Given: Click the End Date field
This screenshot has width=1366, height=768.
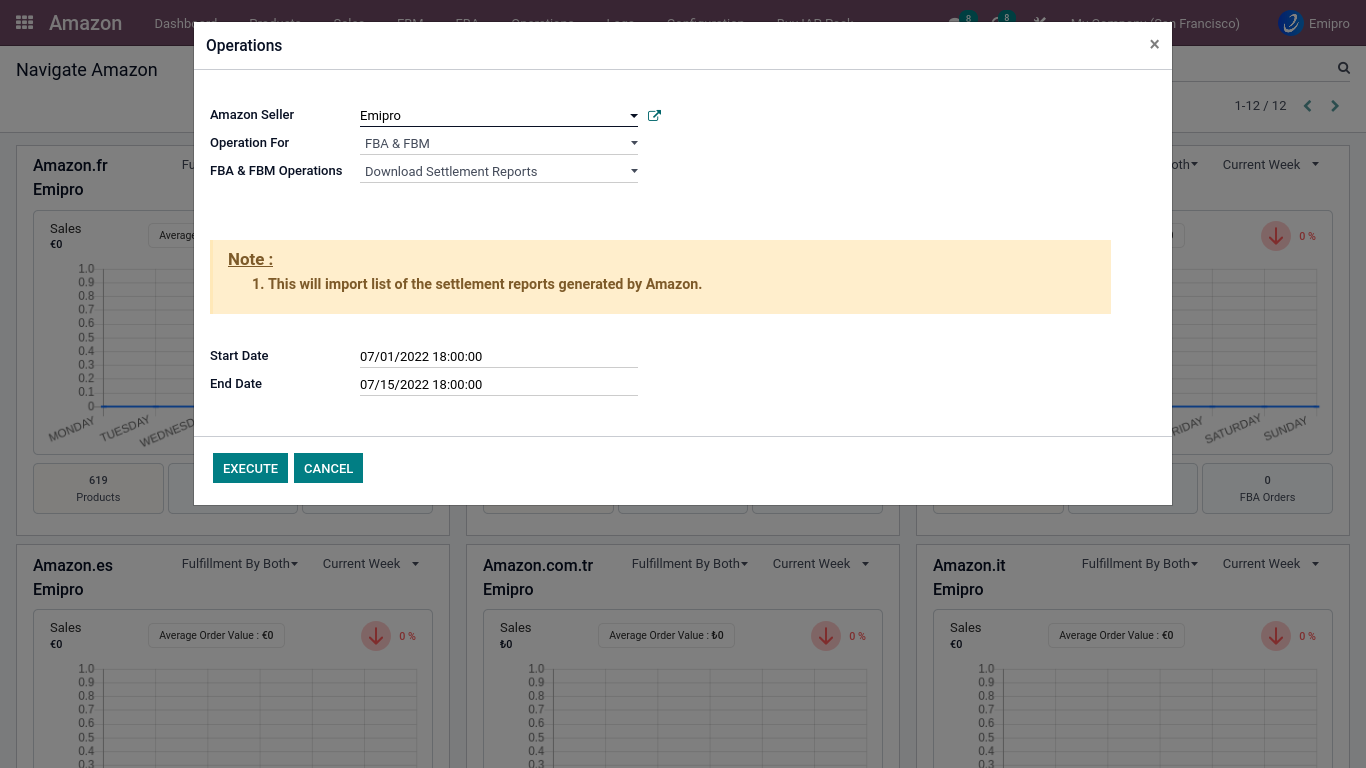Looking at the screenshot, I should (x=498, y=385).
